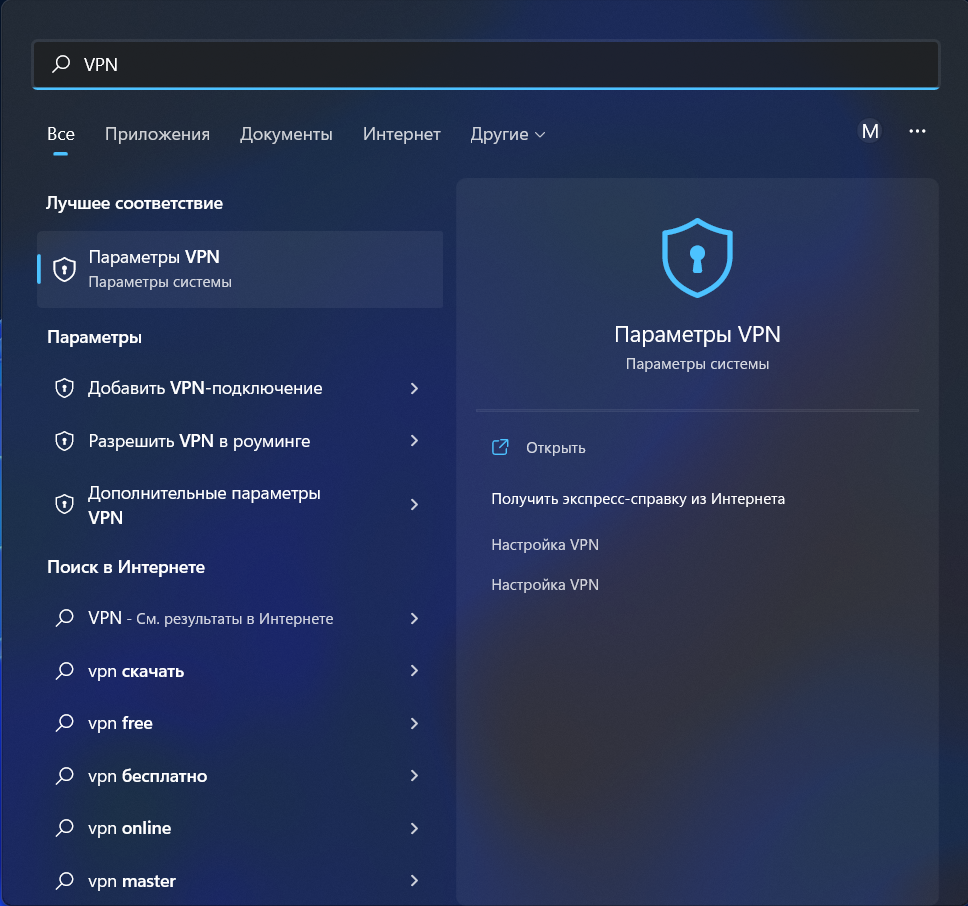Expand arrow for Добавить VPN-подключение
Screen dimensions: 968x906
point(414,388)
